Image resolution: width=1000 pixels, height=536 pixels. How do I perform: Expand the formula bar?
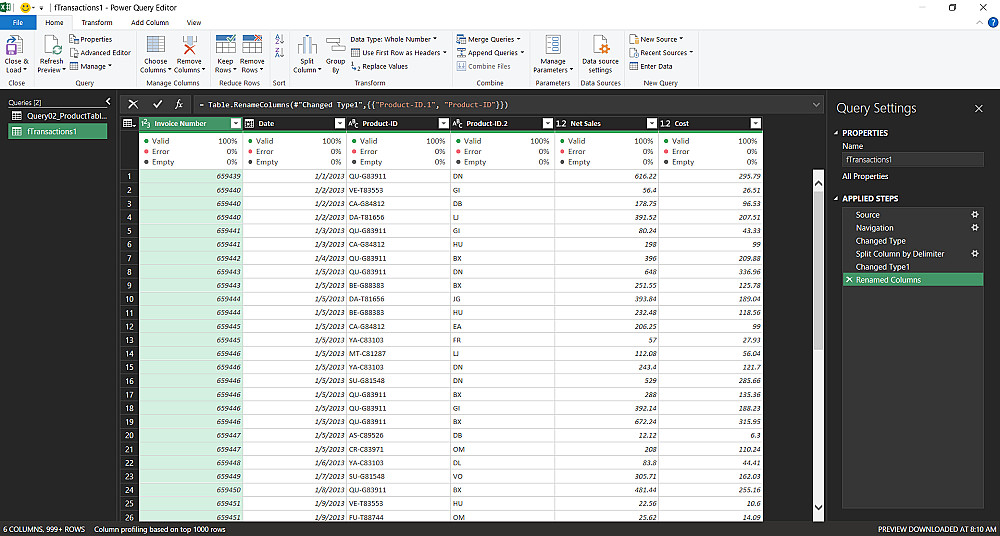pyautogui.click(x=816, y=104)
